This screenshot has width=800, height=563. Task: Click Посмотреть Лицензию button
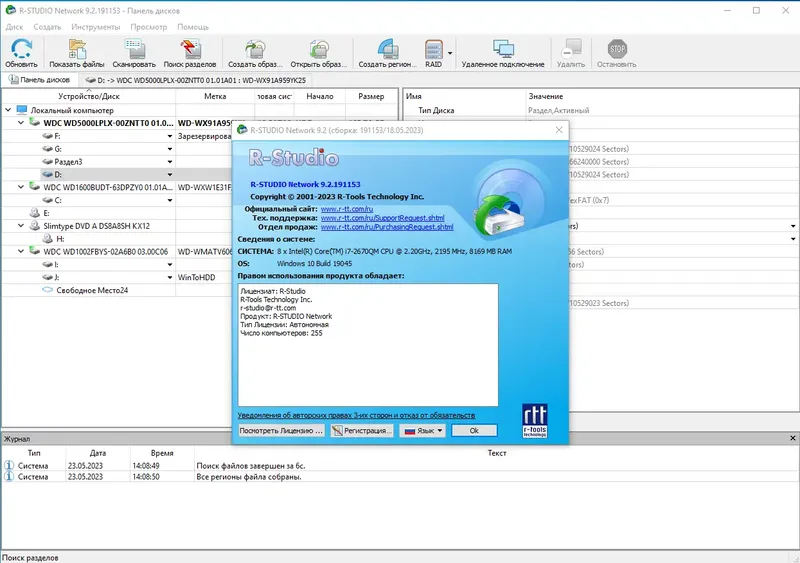click(x=281, y=430)
